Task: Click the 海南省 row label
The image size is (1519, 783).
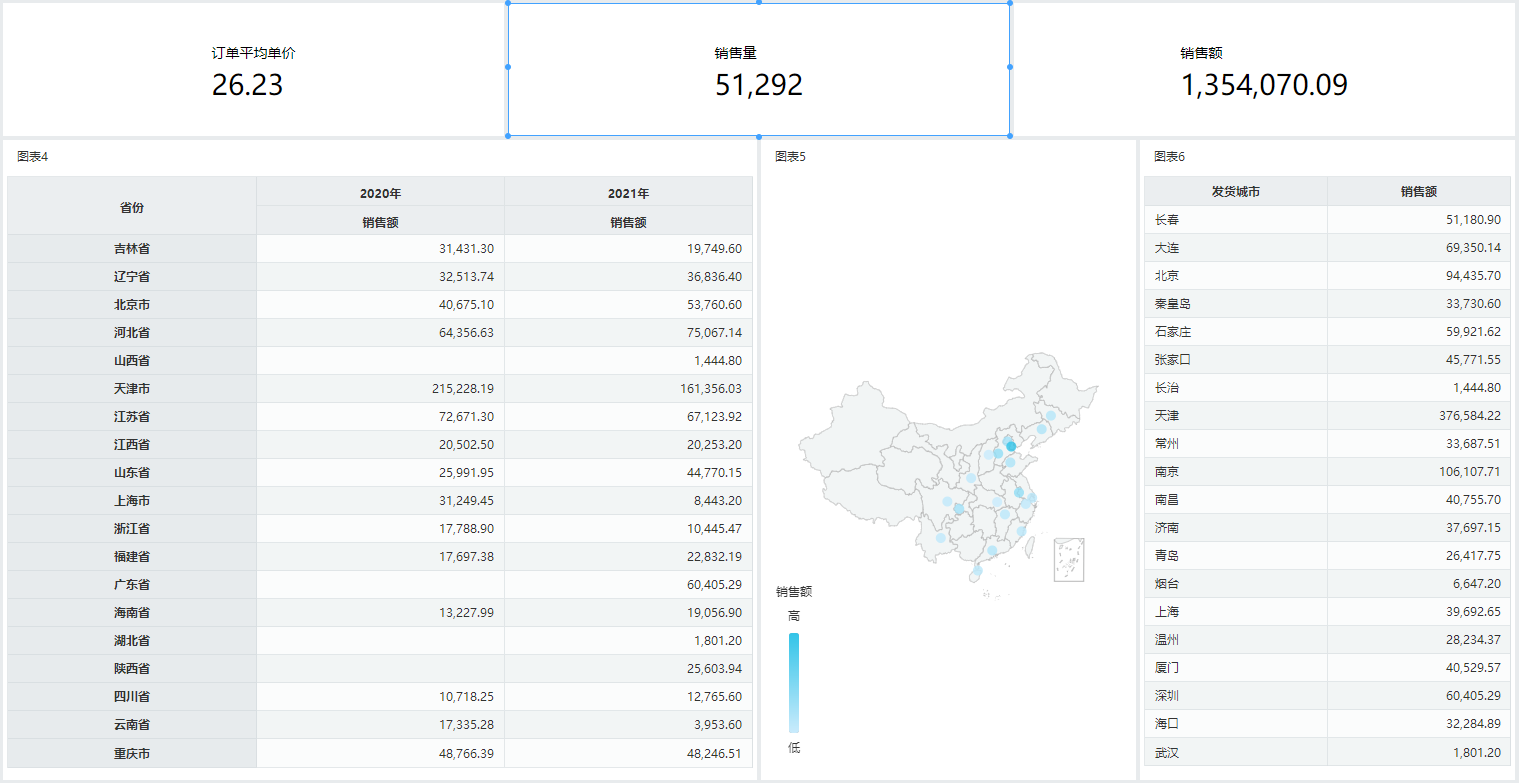Action: click(132, 612)
